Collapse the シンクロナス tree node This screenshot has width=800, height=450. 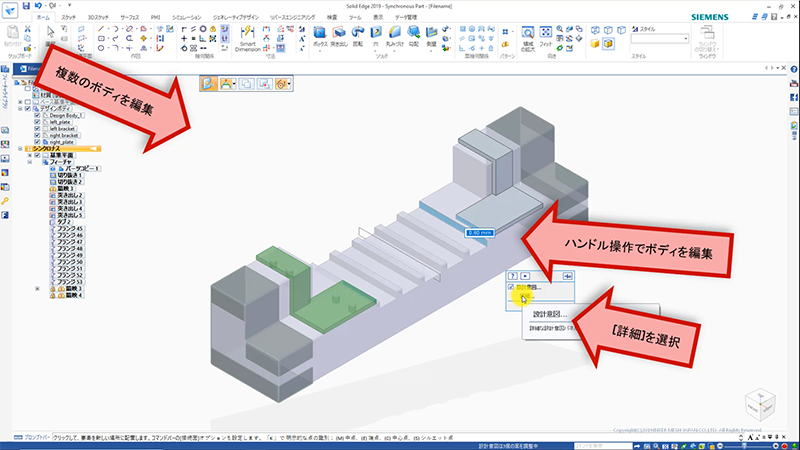[x=22, y=149]
